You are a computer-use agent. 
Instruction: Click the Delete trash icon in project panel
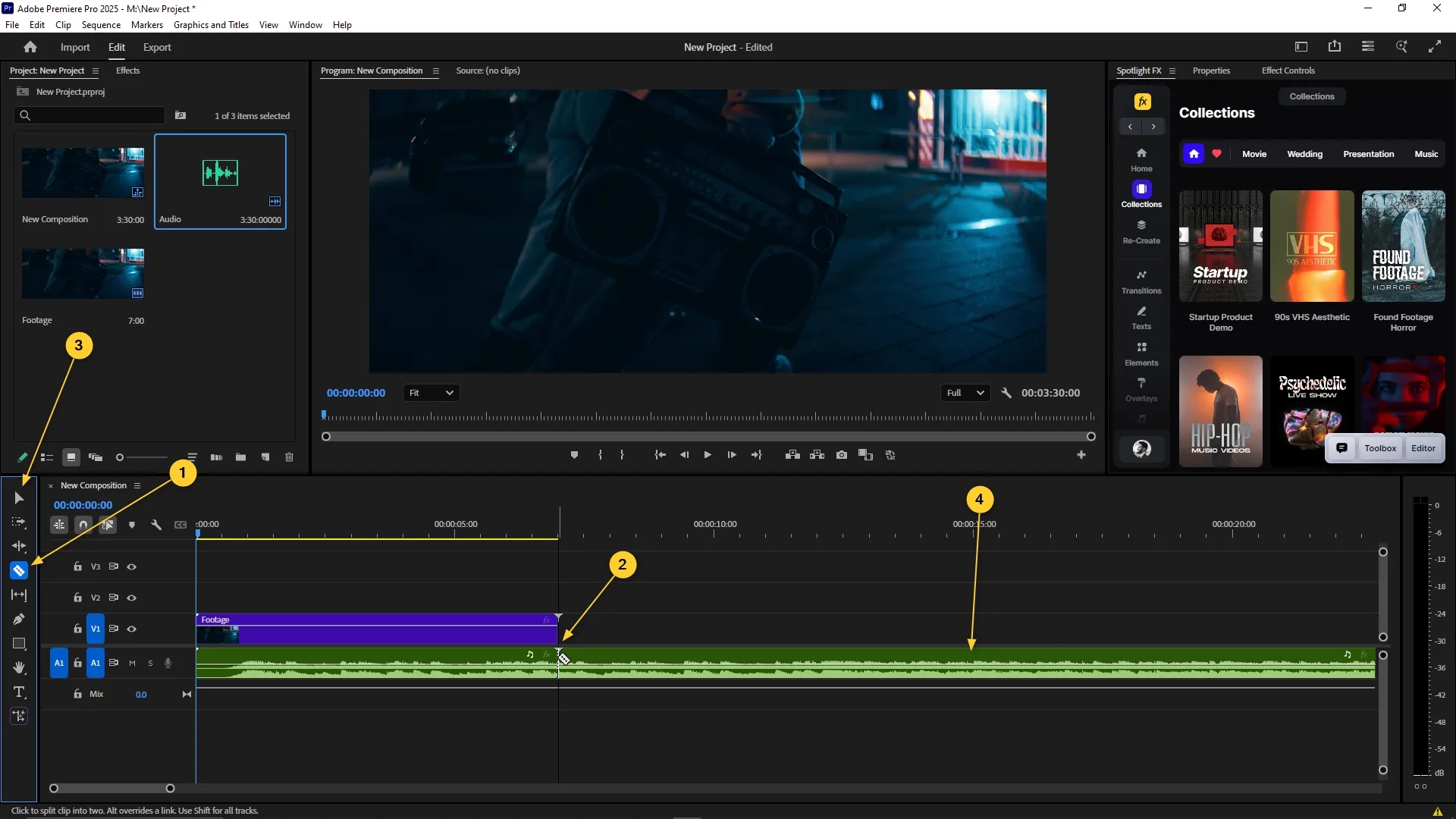tap(289, 457)
